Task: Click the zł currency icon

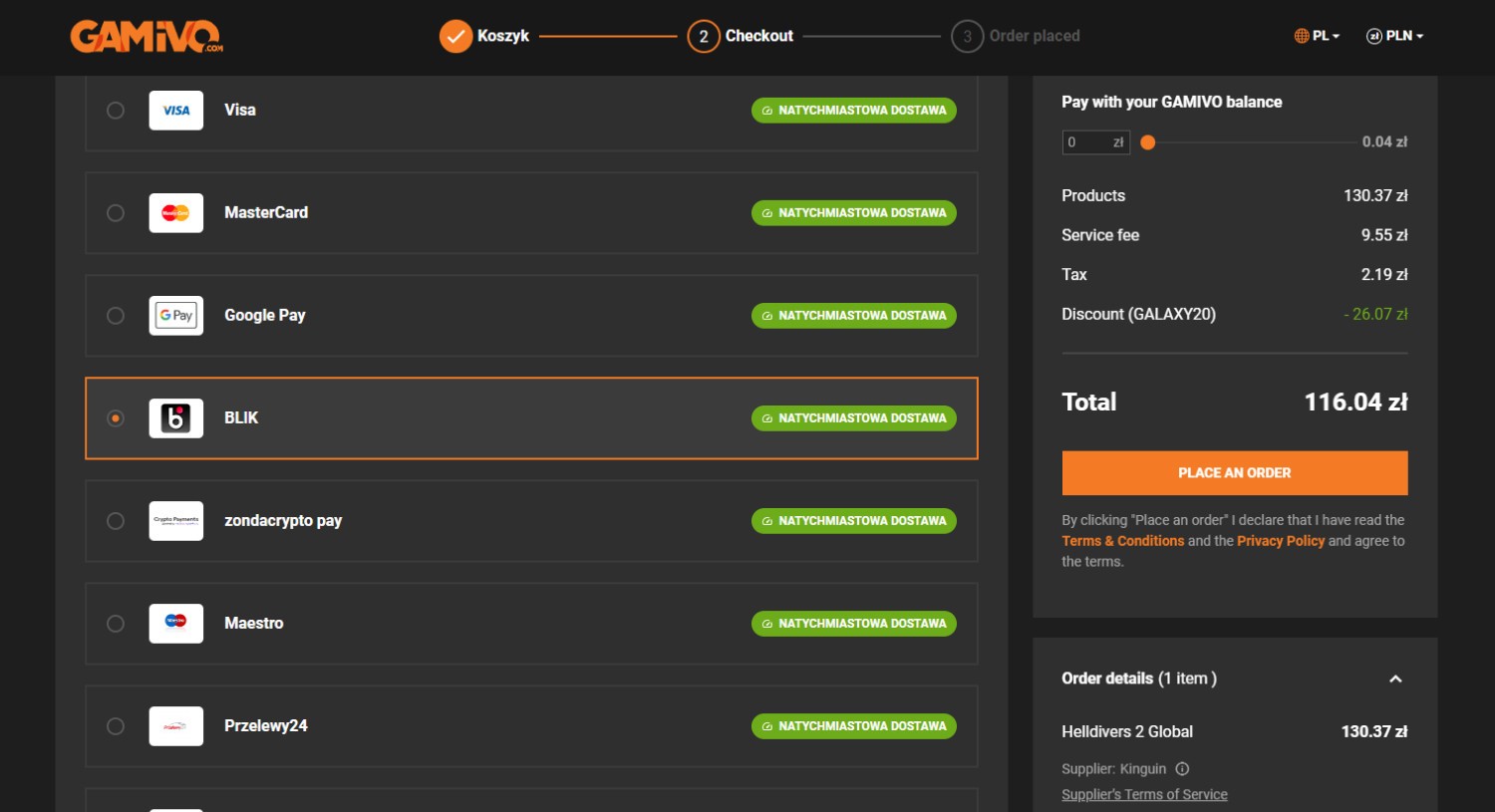Action: coord(1374,36)
